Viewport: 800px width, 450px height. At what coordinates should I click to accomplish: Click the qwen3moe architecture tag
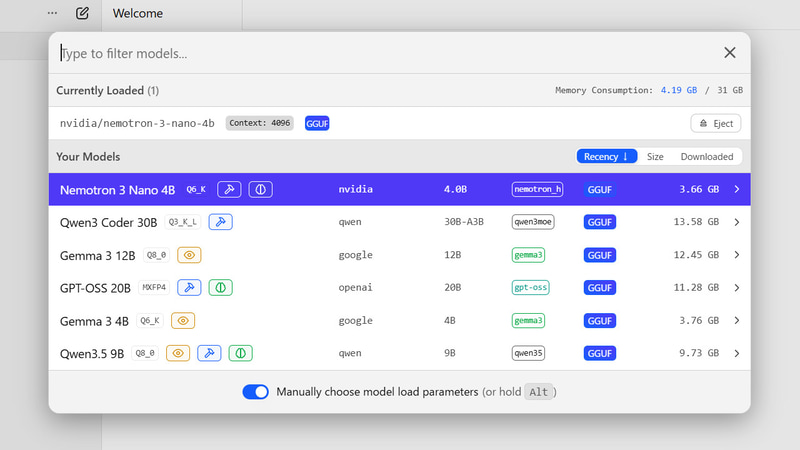click(533, 222)
